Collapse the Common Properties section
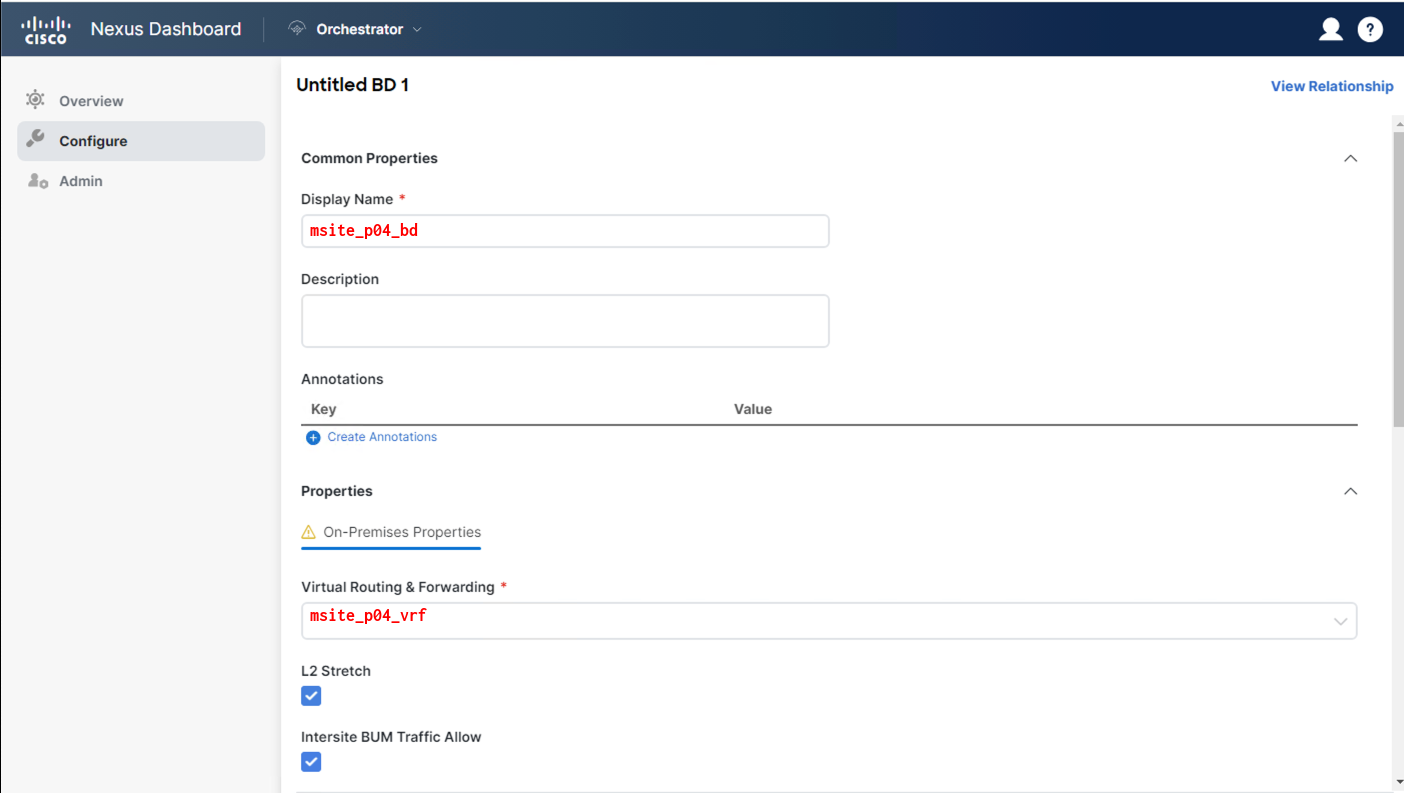The height and width of the screenshot is (793, 1404). point(1350,158)
